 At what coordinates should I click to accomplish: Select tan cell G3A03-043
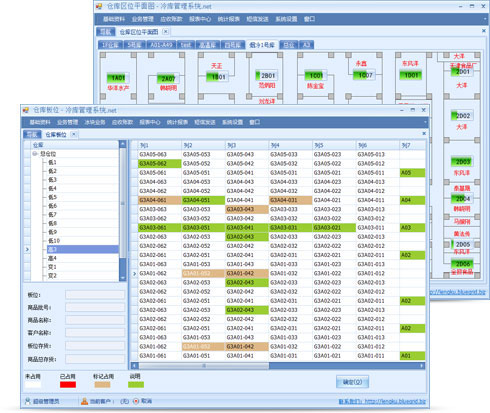pos(247,209)
